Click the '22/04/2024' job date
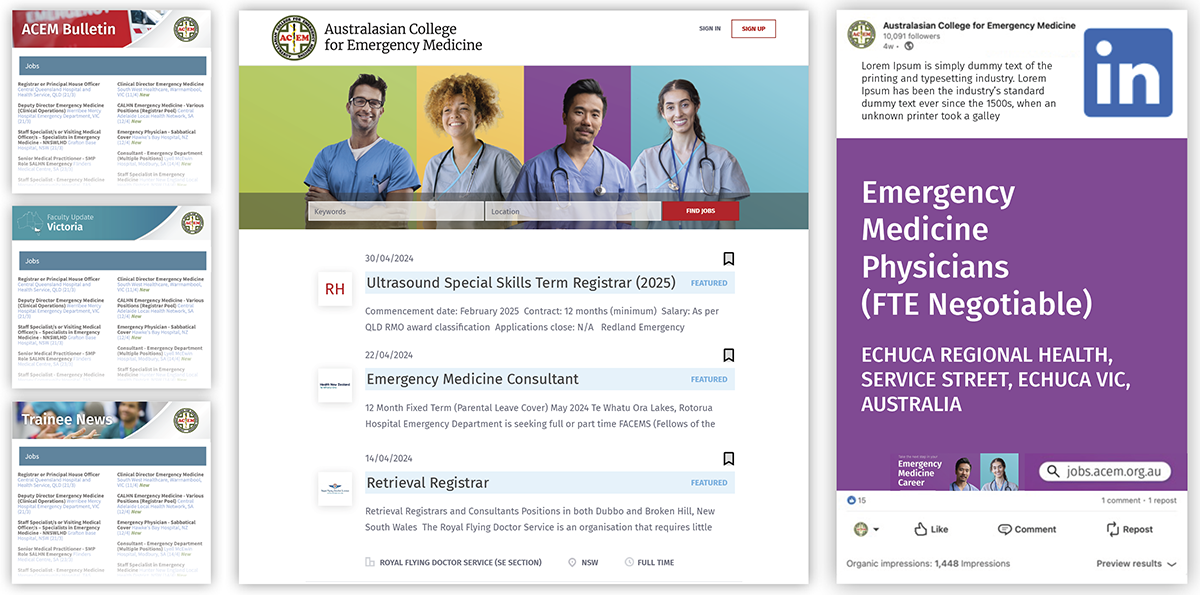Image resolution: width=1200 pixels, height=595 pixels. [x=389, y=355]
